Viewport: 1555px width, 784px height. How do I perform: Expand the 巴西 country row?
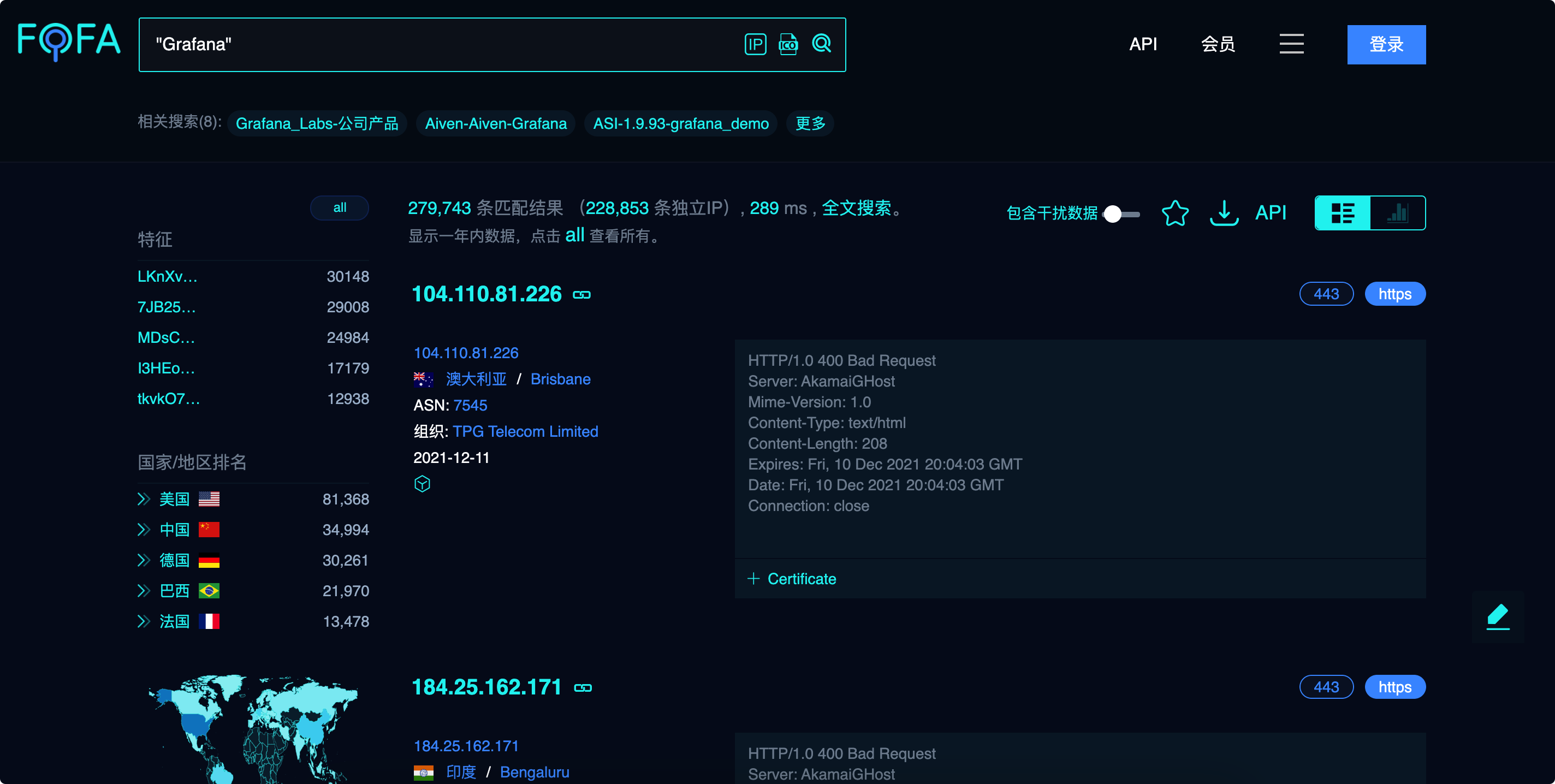[143, 590]
